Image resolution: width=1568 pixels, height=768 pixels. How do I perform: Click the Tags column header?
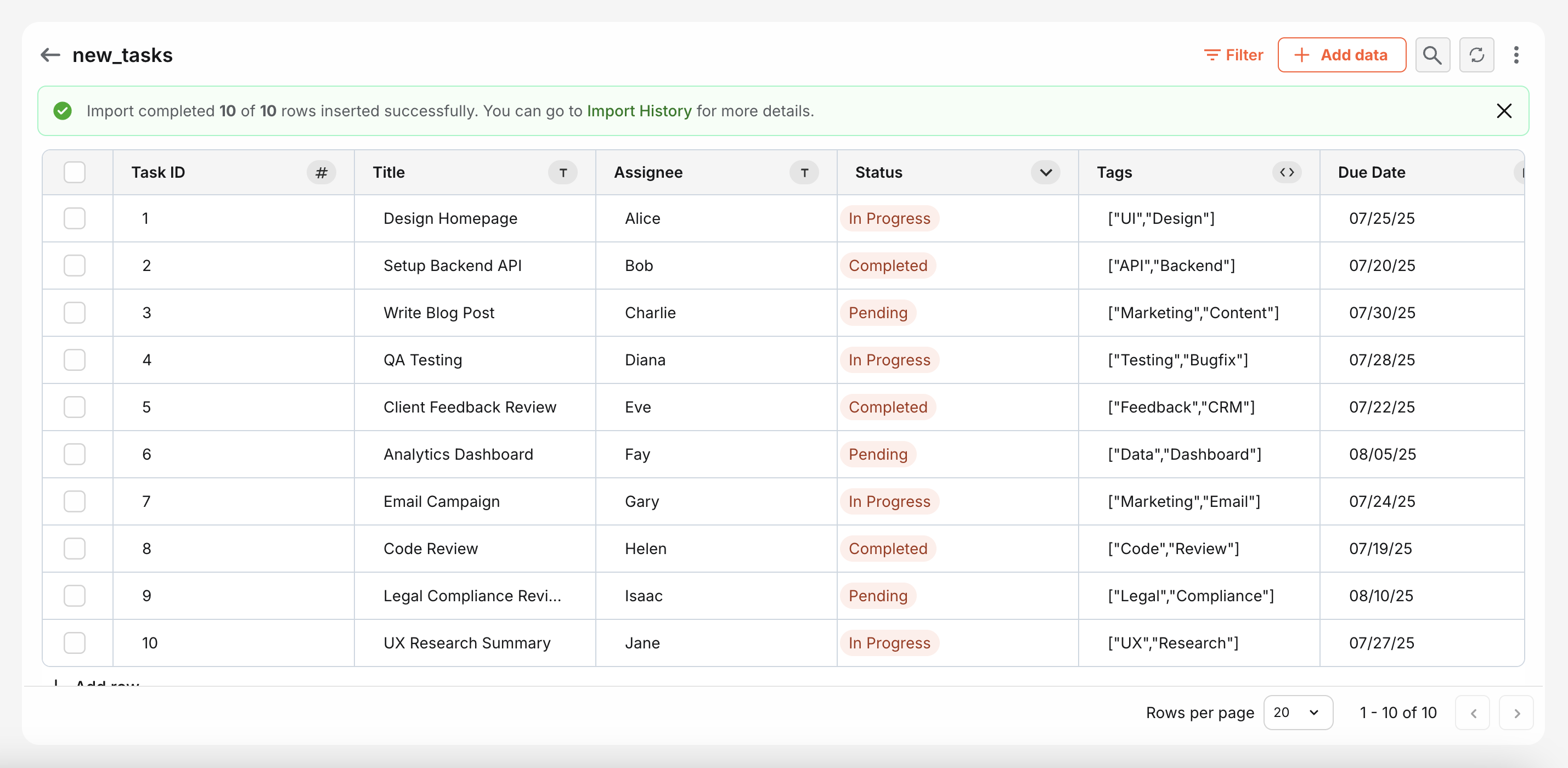coord(1199,172)
